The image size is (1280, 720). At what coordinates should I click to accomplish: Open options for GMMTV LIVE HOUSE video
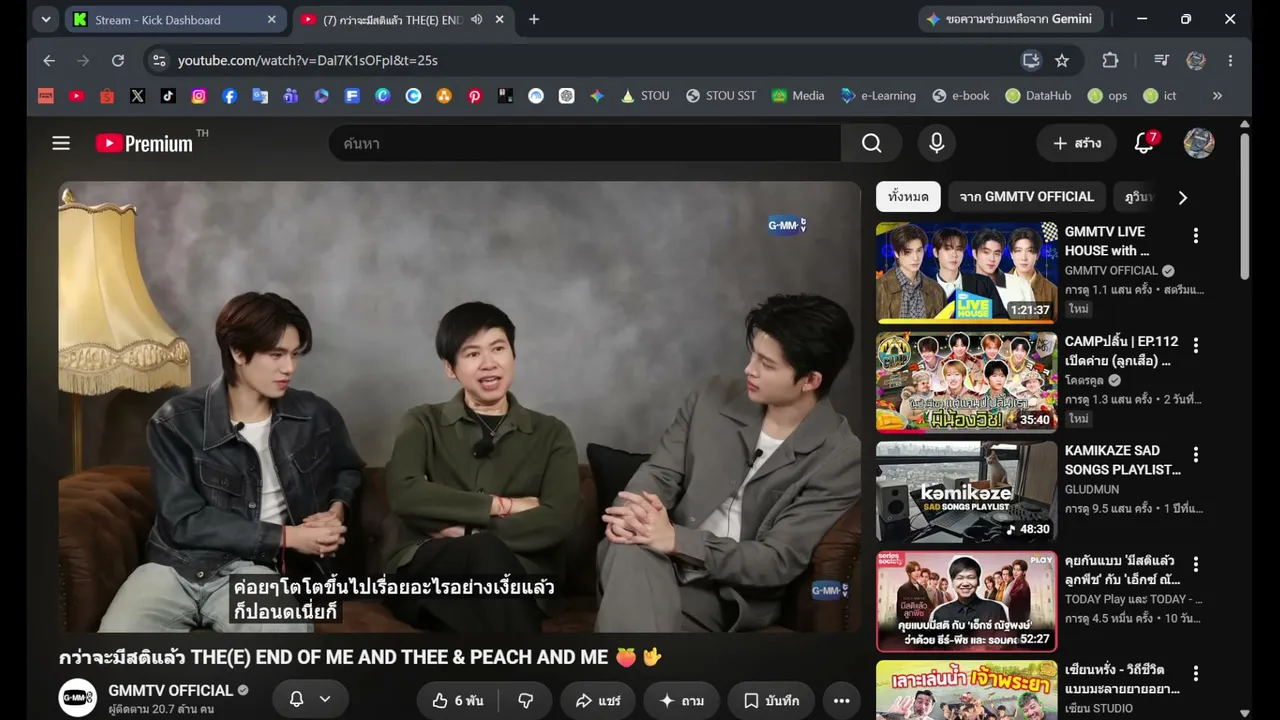pos(1195,236)
